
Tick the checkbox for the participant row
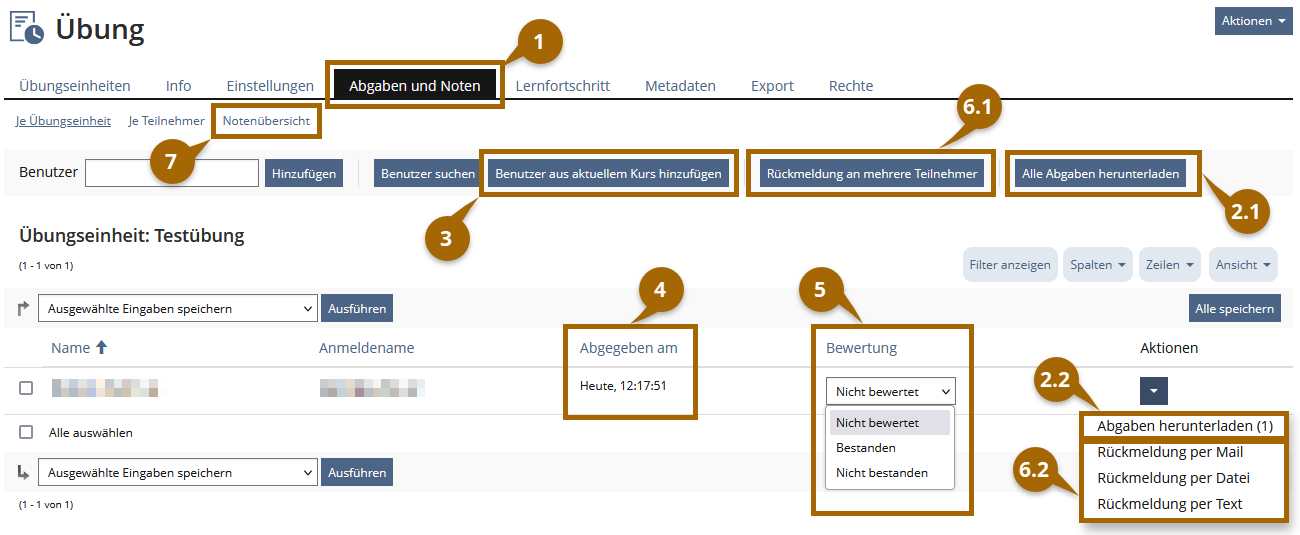(x=26, y=388)
